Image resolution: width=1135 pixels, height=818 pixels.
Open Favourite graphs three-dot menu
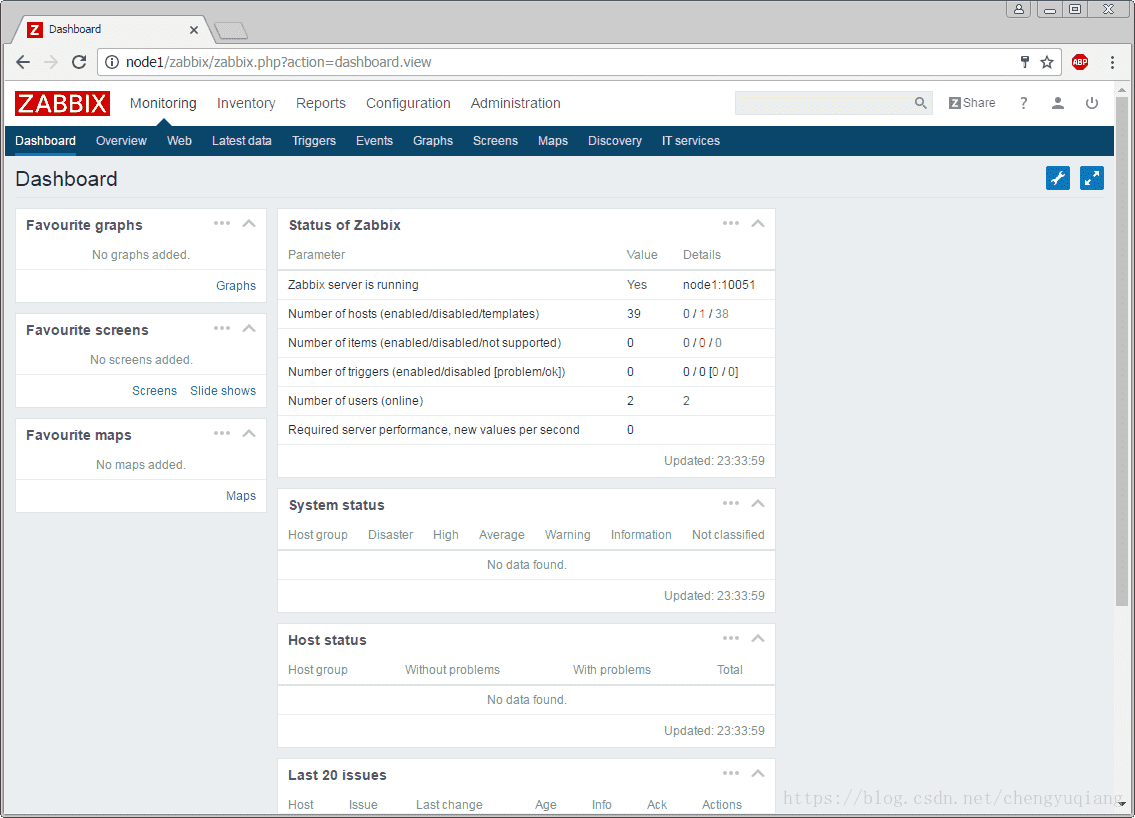(221, 224)
